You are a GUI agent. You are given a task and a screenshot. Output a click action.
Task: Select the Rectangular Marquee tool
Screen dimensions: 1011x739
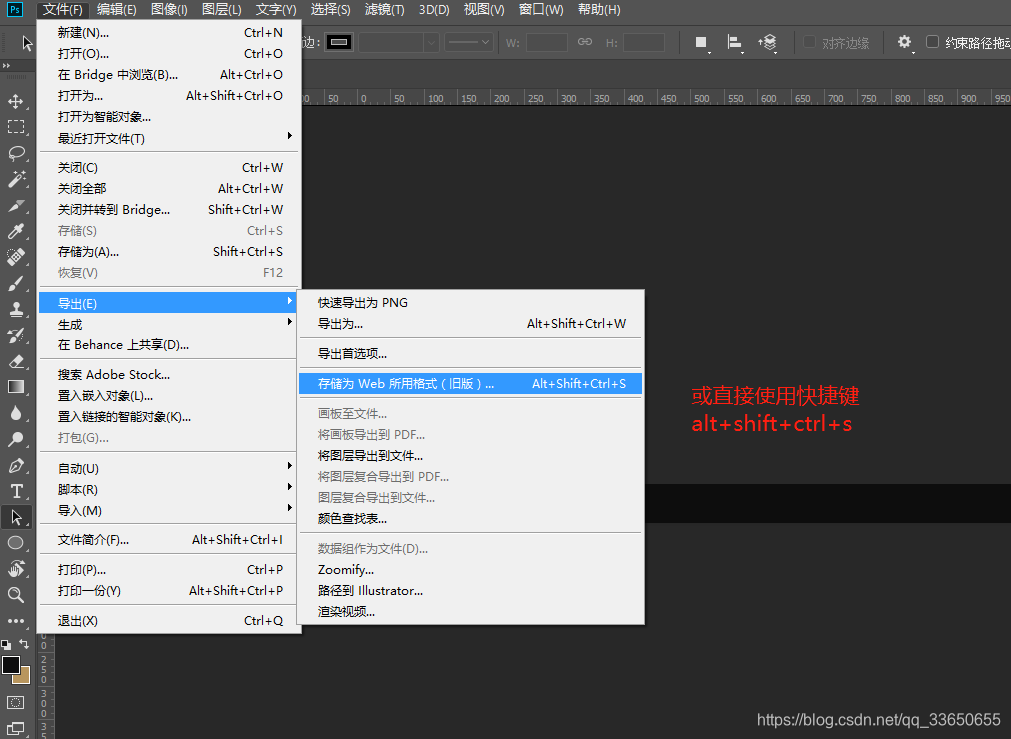pos(15,127)
